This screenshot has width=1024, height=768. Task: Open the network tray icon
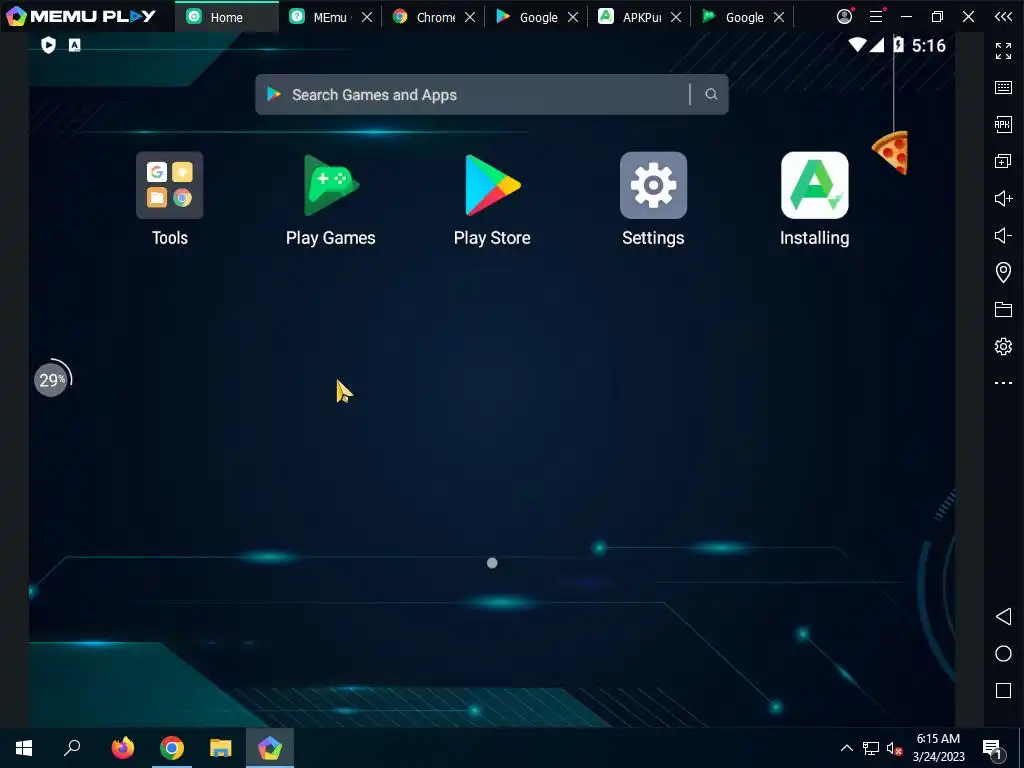click(871, 748)
